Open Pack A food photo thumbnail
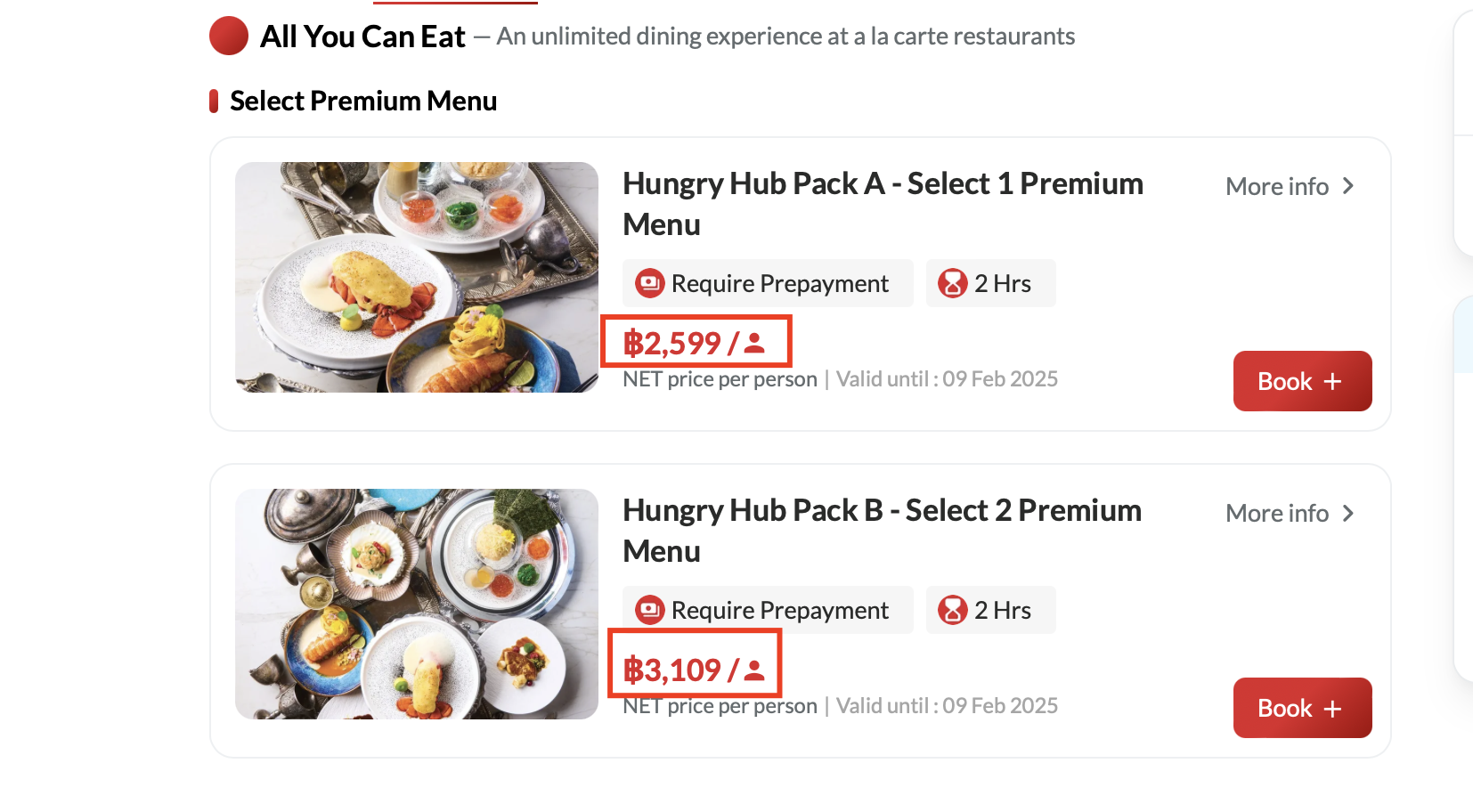The image size is (1473, 812). tap(417, 277)
